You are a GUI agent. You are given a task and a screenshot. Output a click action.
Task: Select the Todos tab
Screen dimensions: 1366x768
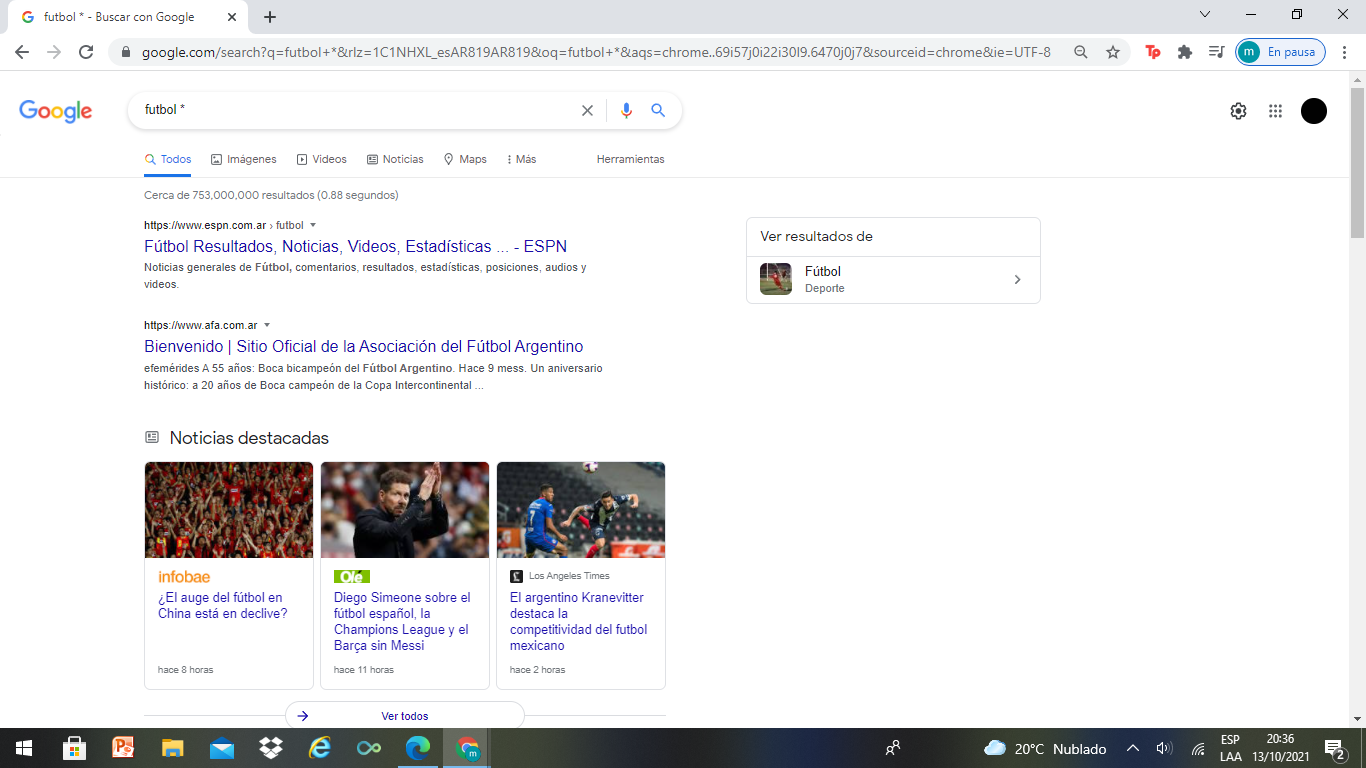coord(168,159)
